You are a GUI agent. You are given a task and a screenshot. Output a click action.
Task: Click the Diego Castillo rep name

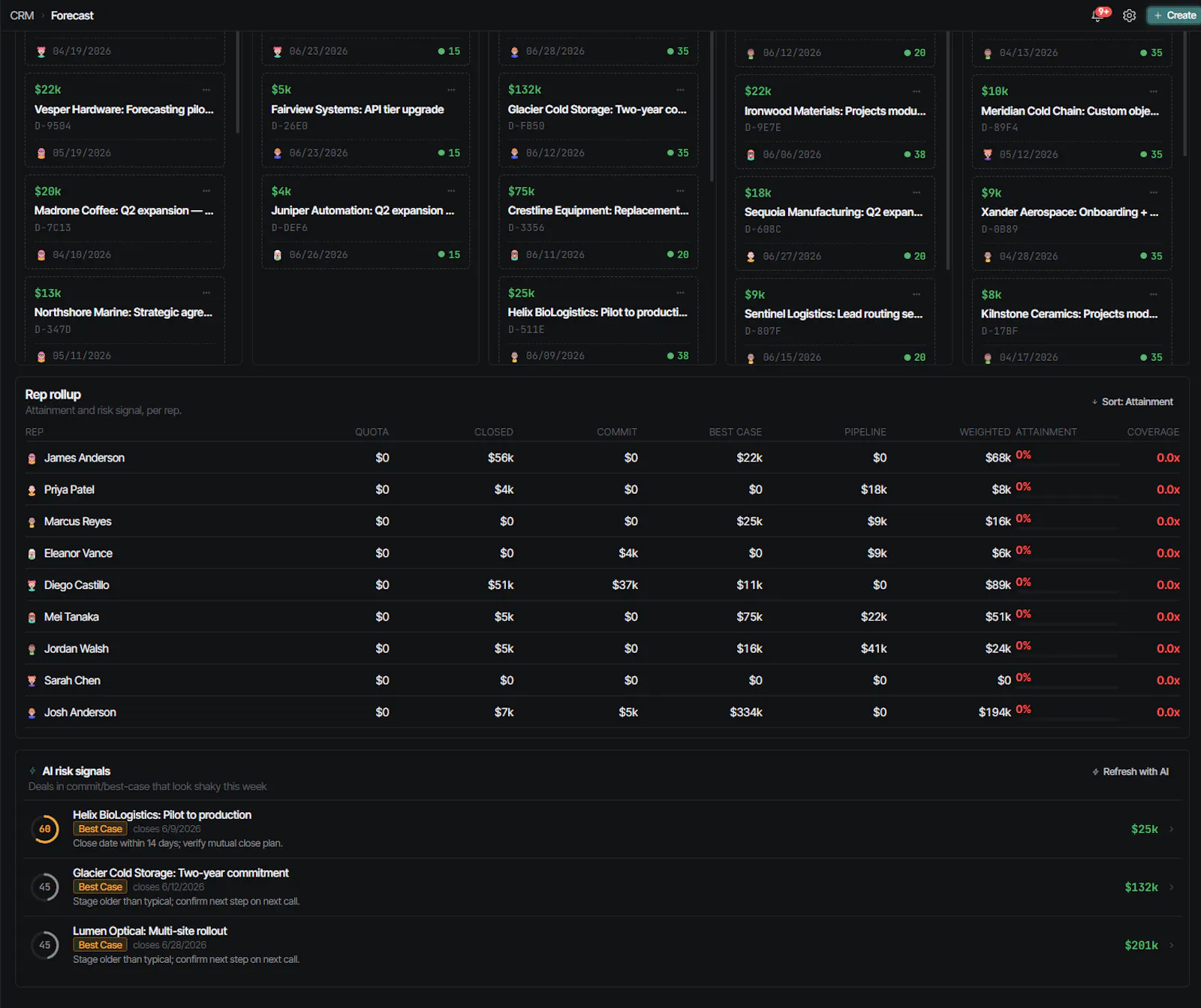click(x=77, y=585)
